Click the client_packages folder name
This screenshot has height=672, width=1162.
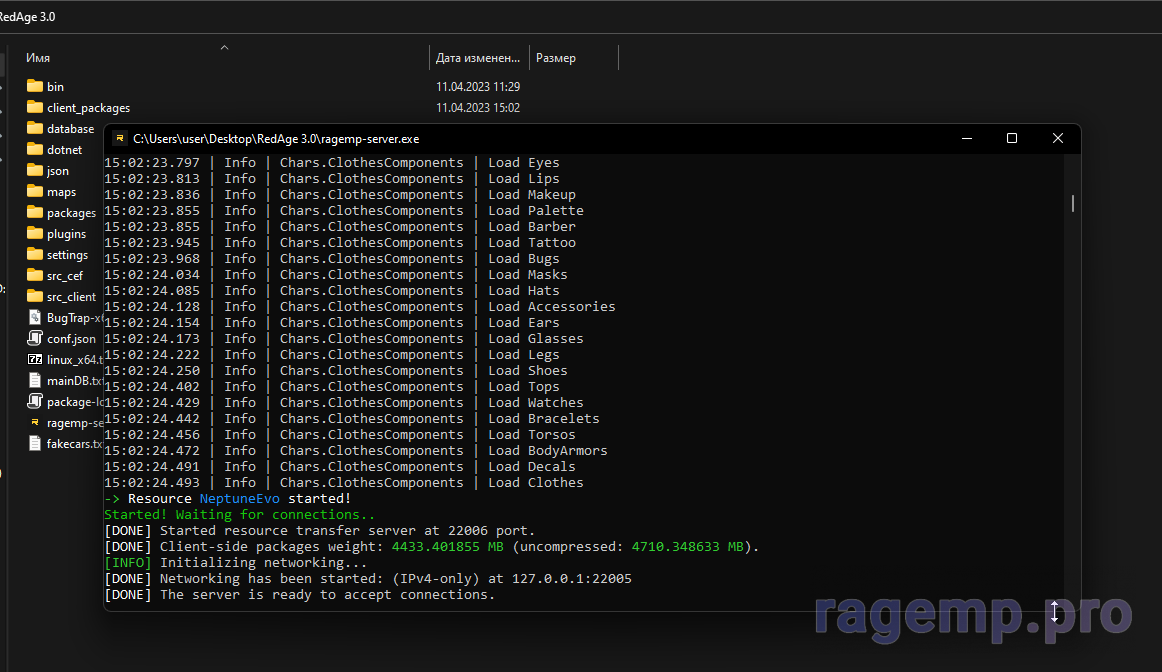tap(88, 108)
